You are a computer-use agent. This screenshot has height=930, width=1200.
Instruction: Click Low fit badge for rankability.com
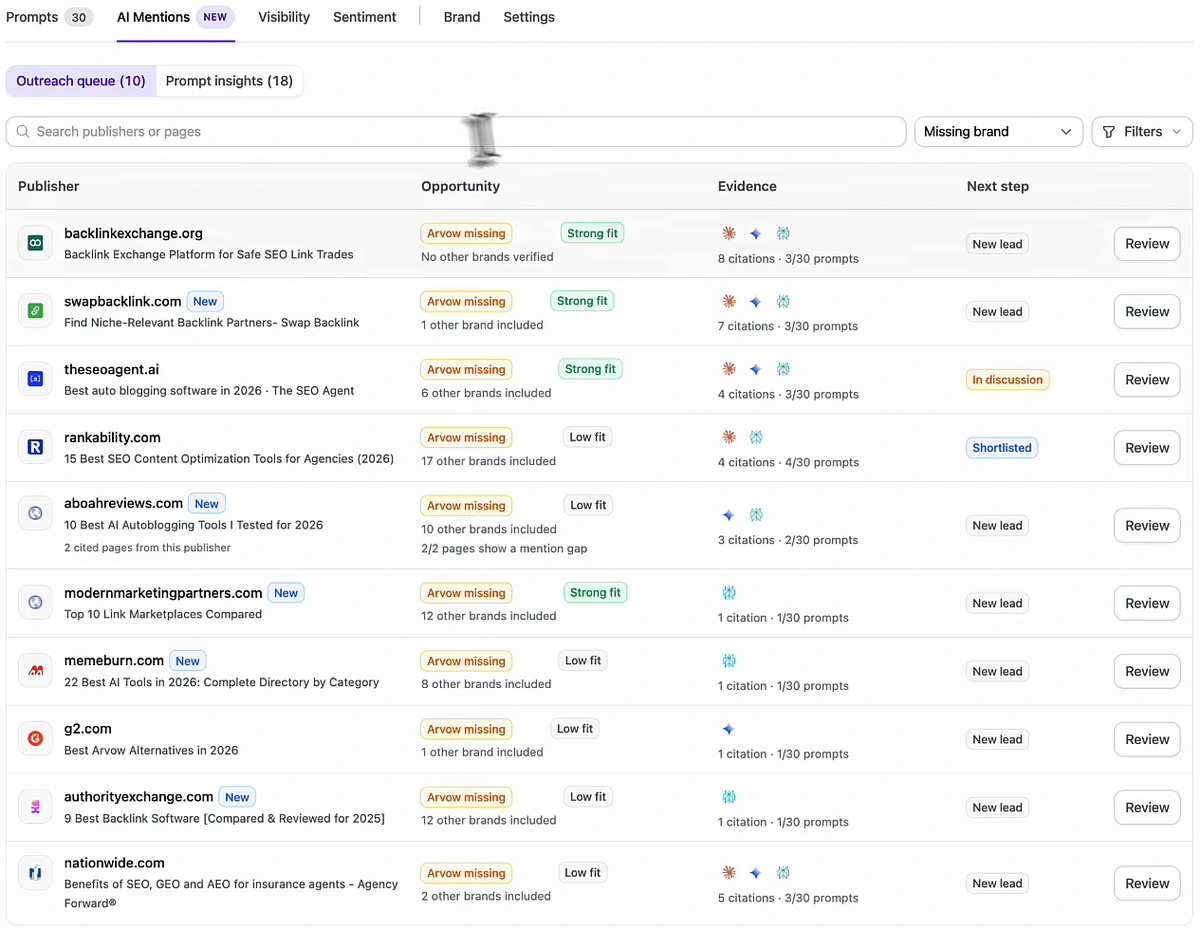pyautogui.click(x=587, y=437)
